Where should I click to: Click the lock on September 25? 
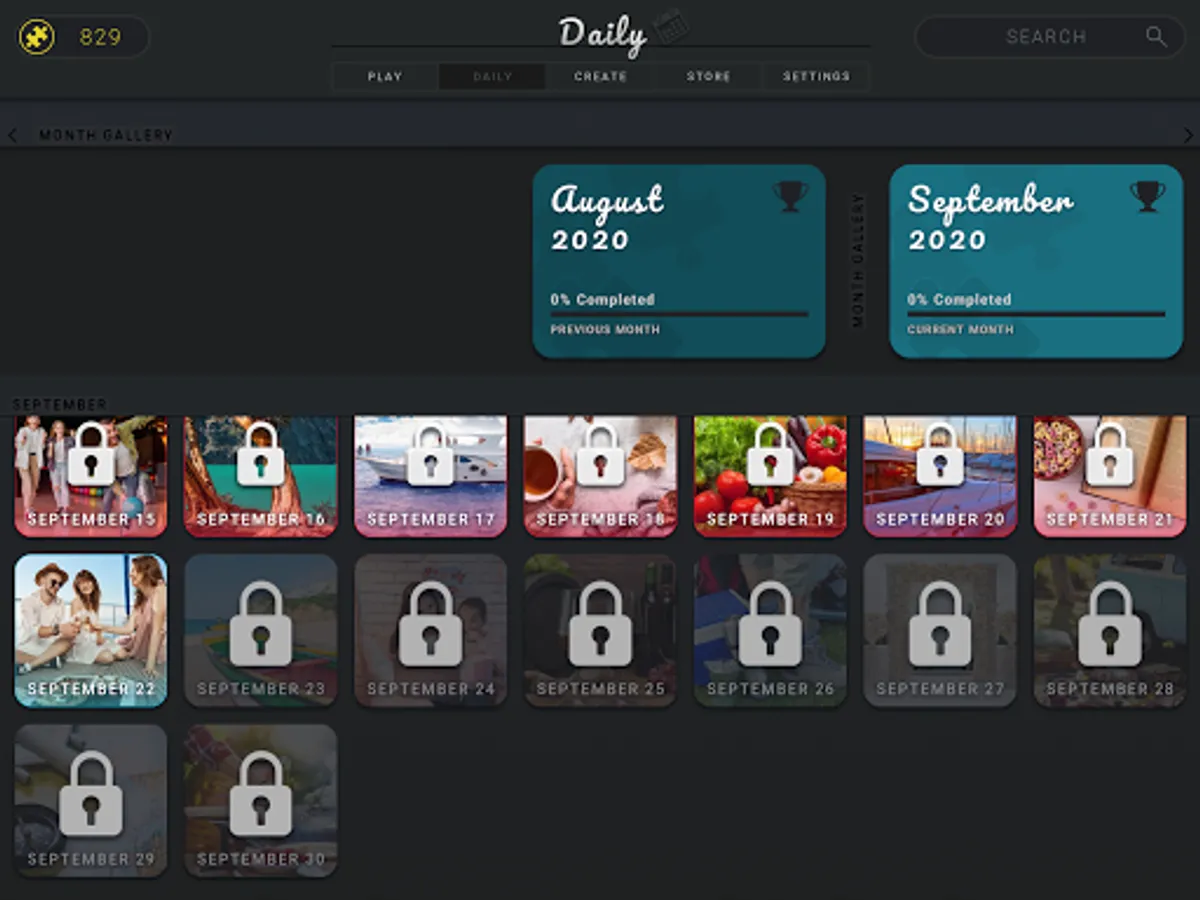pos(601,624)
